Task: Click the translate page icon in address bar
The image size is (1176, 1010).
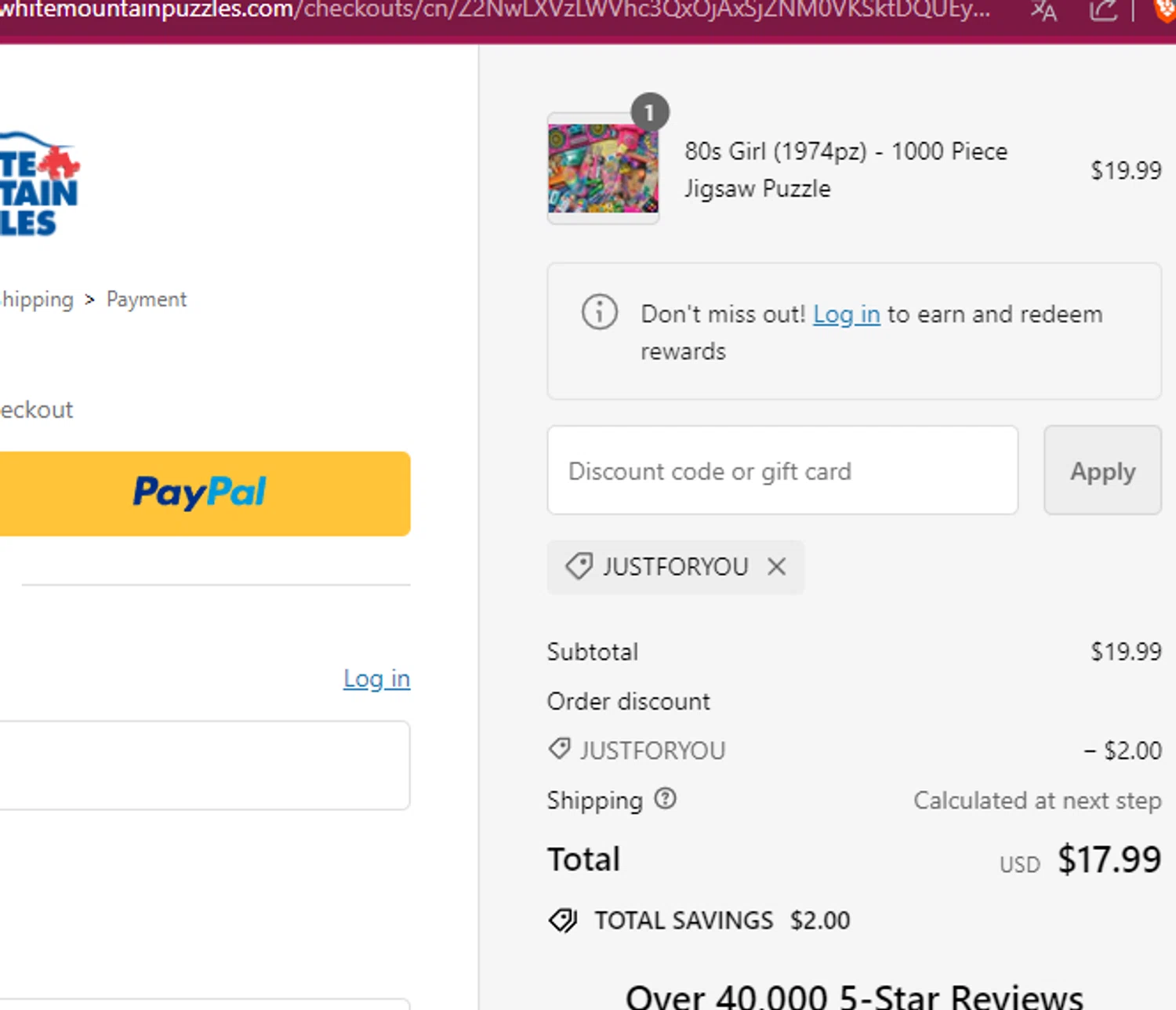Action: point(1044,11)
